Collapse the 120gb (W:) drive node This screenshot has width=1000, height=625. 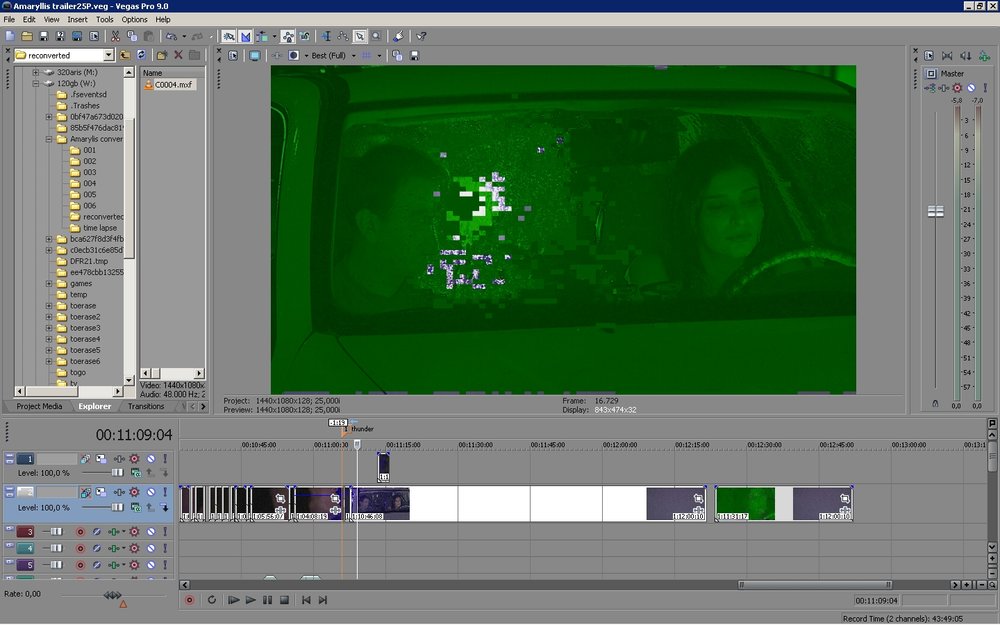36,84
